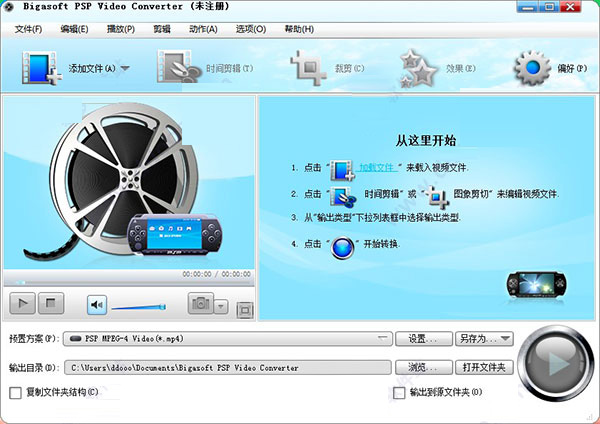Click the crop icon in step 2
The width and height of the screenshot is (600, 424).
tap(437, 197)
